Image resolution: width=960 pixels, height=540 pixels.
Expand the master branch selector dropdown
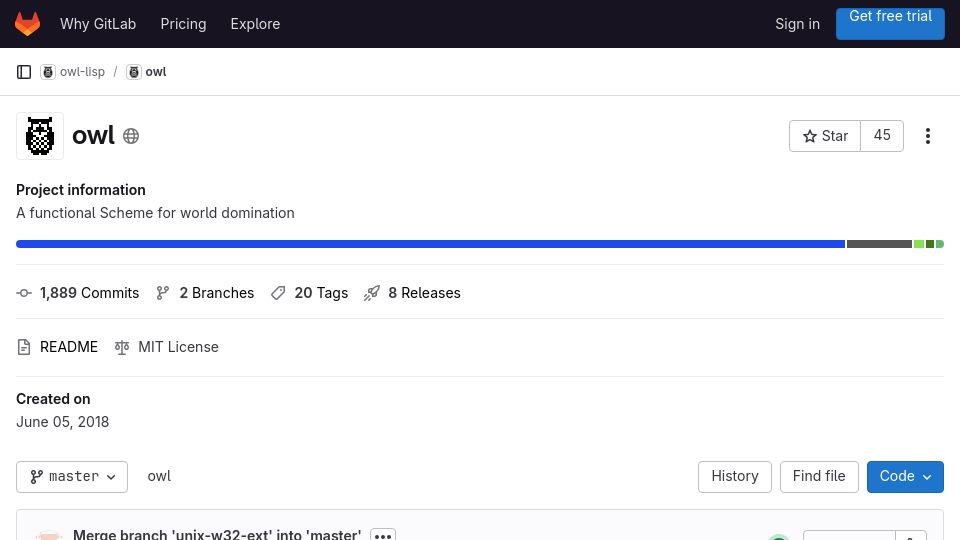click(x=72, y=477)
